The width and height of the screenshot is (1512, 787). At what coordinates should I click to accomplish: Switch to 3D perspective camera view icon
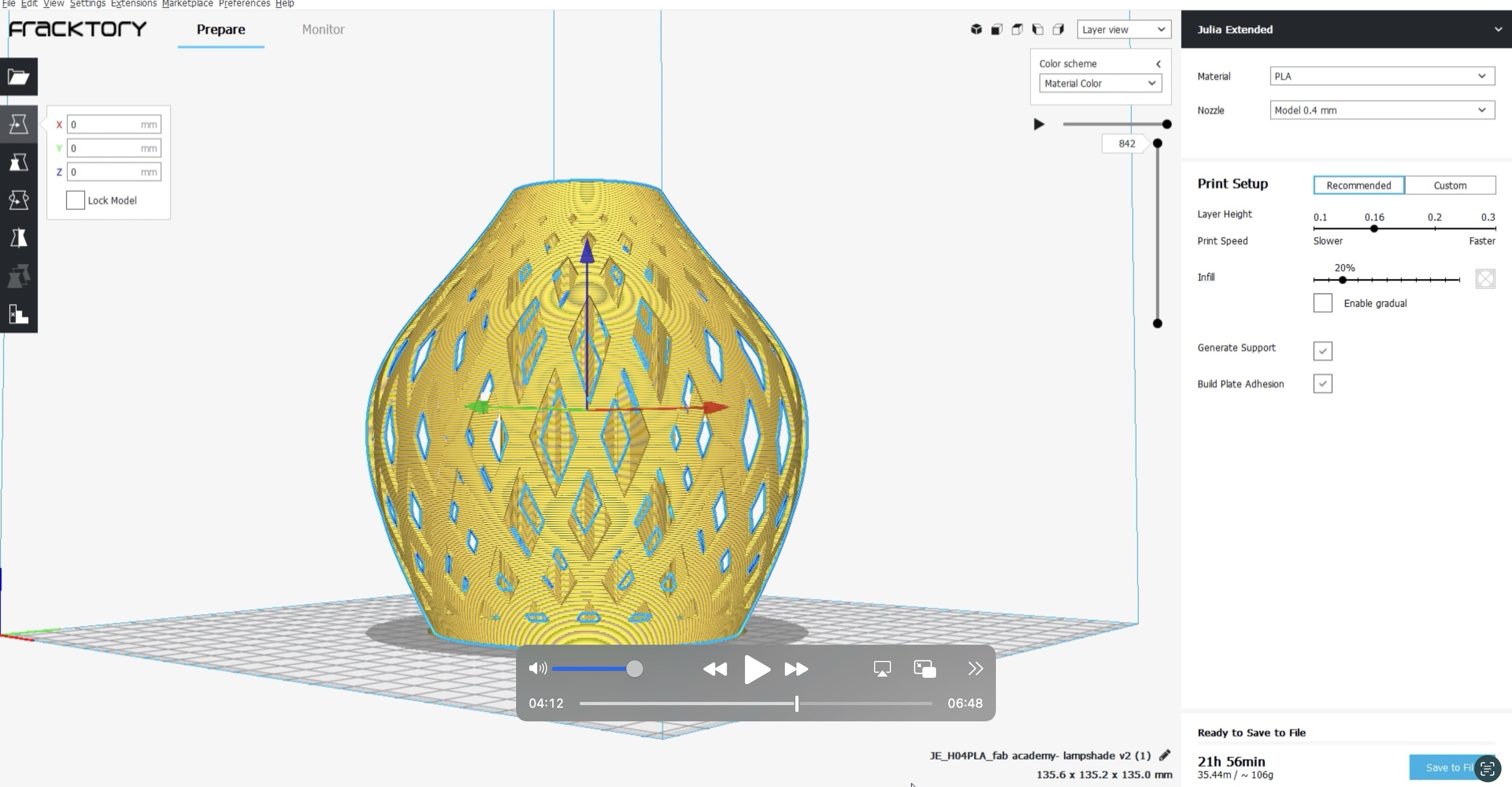coord(976,29)
